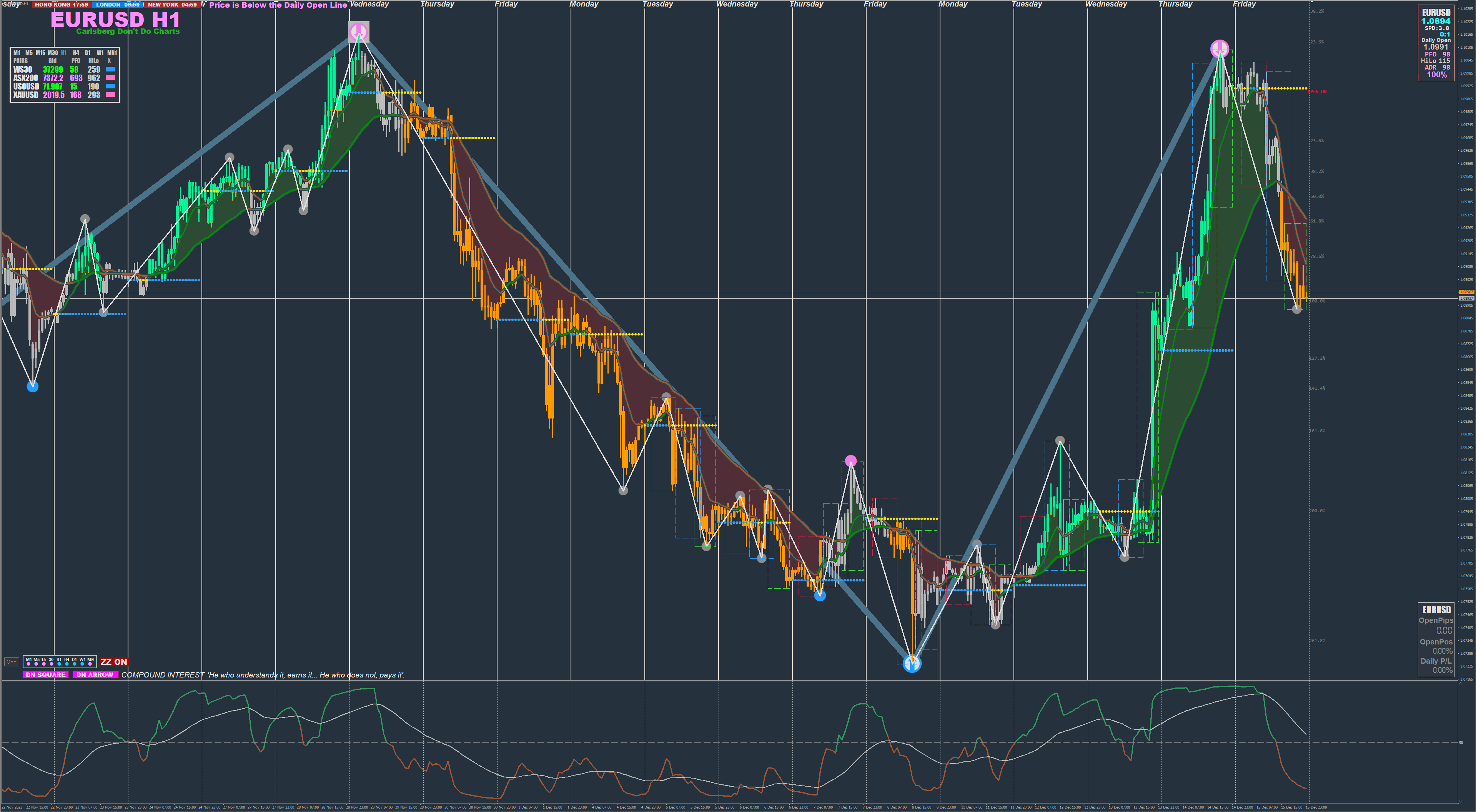
Task: Switch to H4 timeframe in pairs panel
Action: point(76,53)
